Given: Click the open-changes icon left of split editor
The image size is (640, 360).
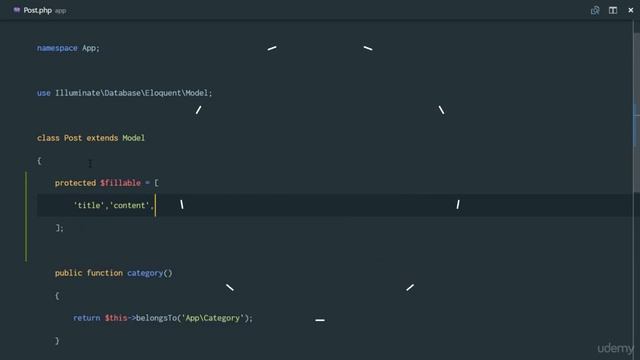Looking at the screenshot, I should click(595, 11).
